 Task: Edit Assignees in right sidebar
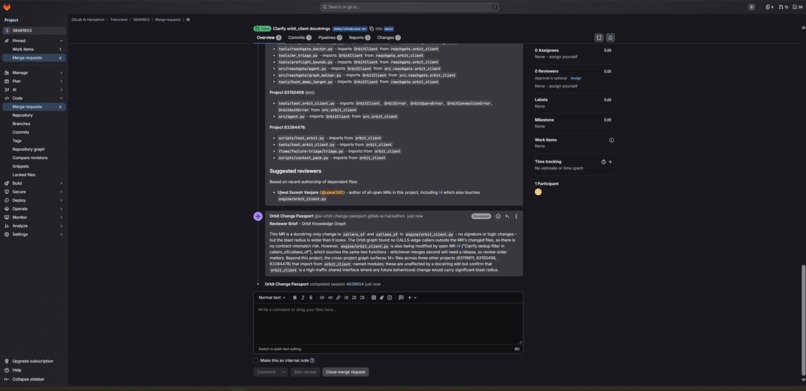point(608,50)
